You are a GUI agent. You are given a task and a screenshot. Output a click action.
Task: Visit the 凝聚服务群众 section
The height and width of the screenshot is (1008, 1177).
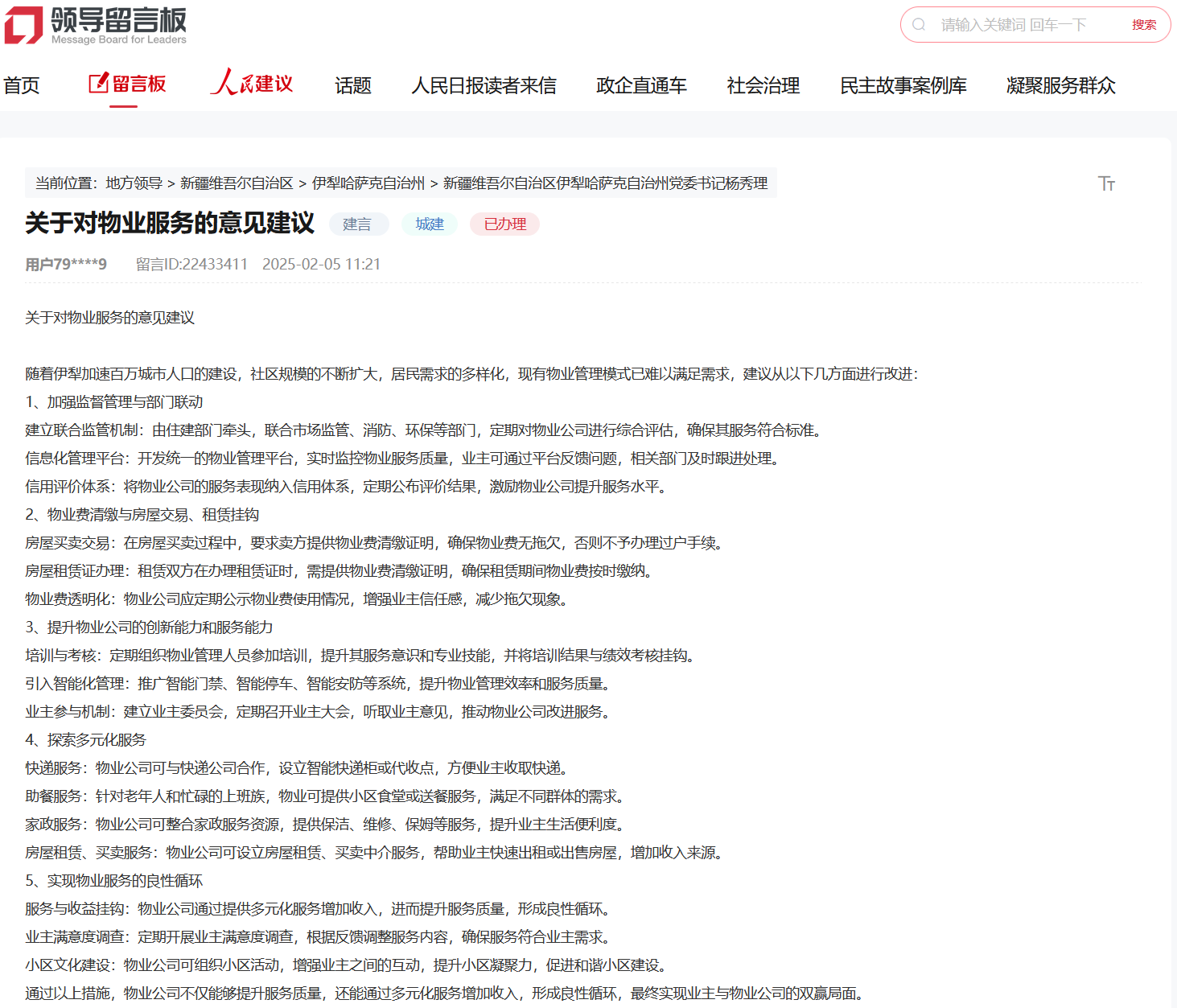click(x=1060, y=85)
